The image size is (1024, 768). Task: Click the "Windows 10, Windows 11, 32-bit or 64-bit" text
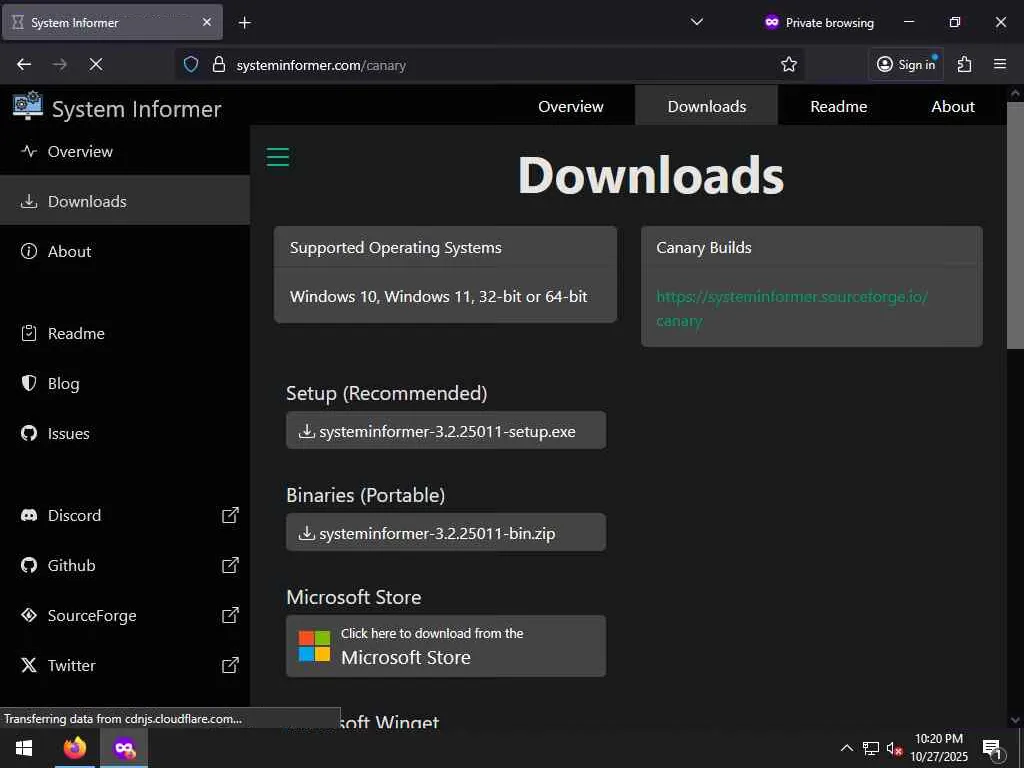click(439, 296)
